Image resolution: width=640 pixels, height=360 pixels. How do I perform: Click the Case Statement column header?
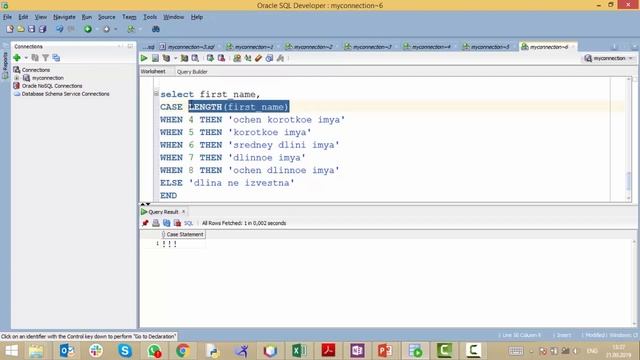point(183,234)
